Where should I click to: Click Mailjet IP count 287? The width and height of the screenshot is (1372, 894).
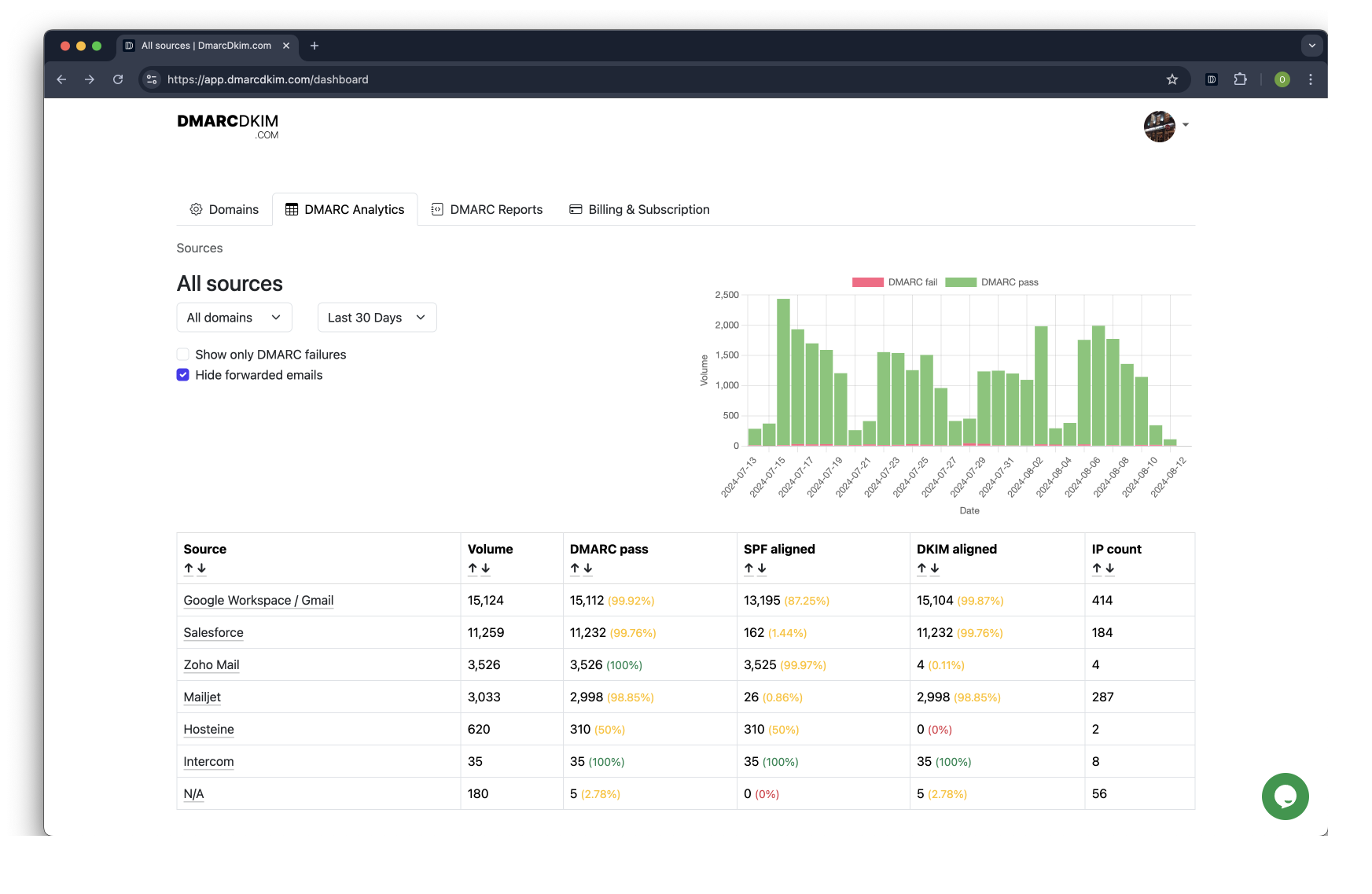tap(1103, 697)
